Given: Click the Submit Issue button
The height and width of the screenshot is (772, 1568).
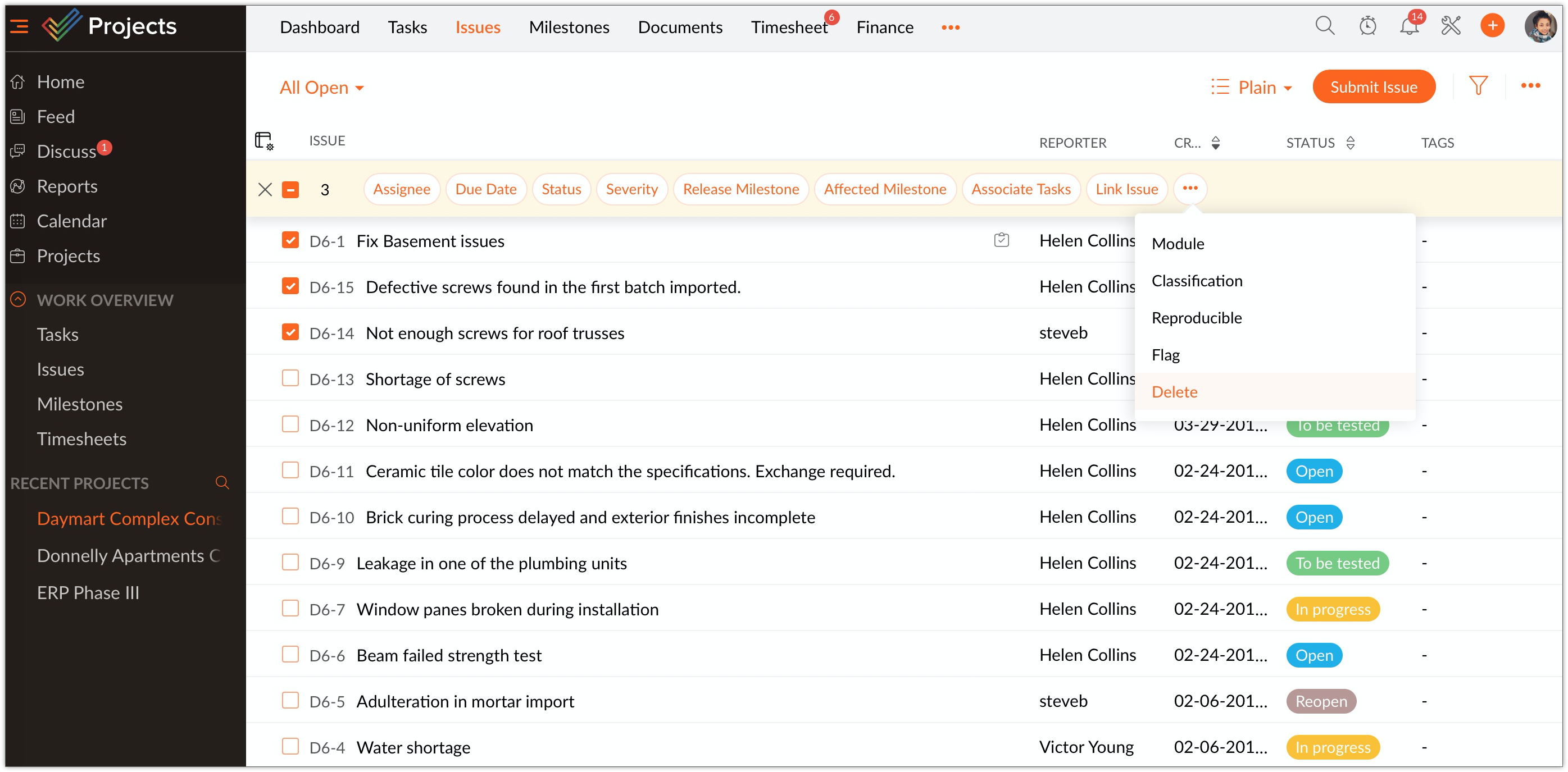Looking at the screenshot, I should [x=1373, y=87].
